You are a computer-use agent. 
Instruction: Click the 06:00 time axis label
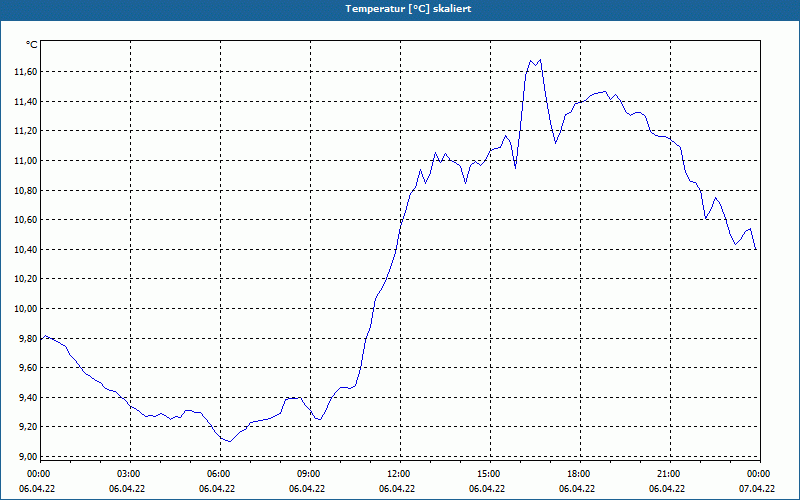217,474
